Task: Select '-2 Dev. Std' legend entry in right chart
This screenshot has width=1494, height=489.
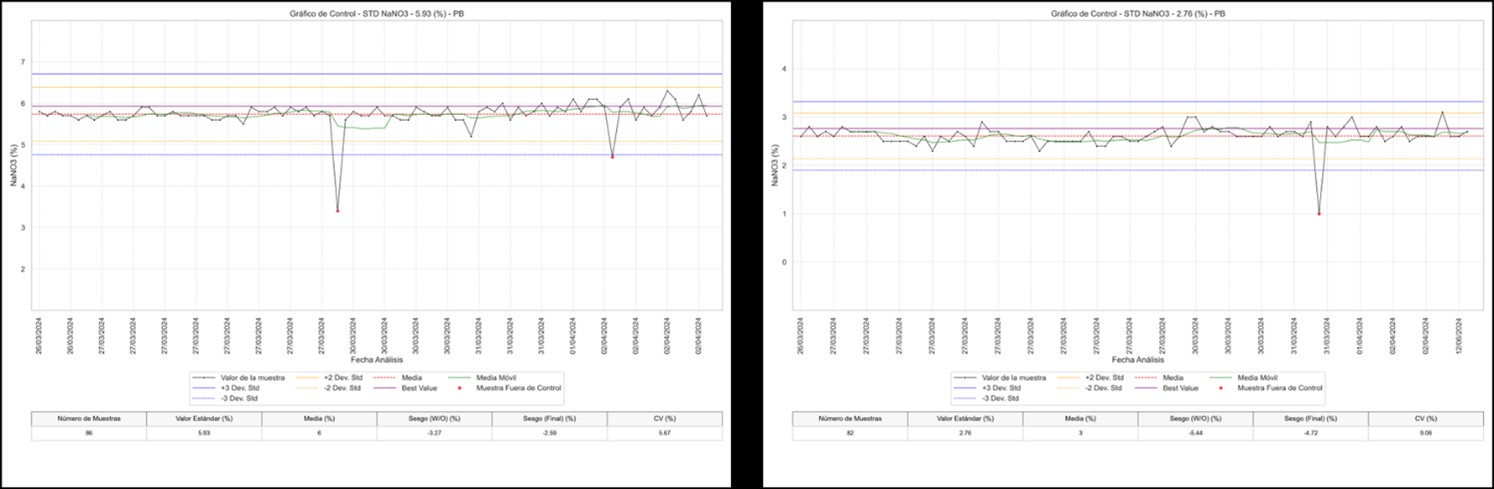Action: click(x=1089, y=388)
